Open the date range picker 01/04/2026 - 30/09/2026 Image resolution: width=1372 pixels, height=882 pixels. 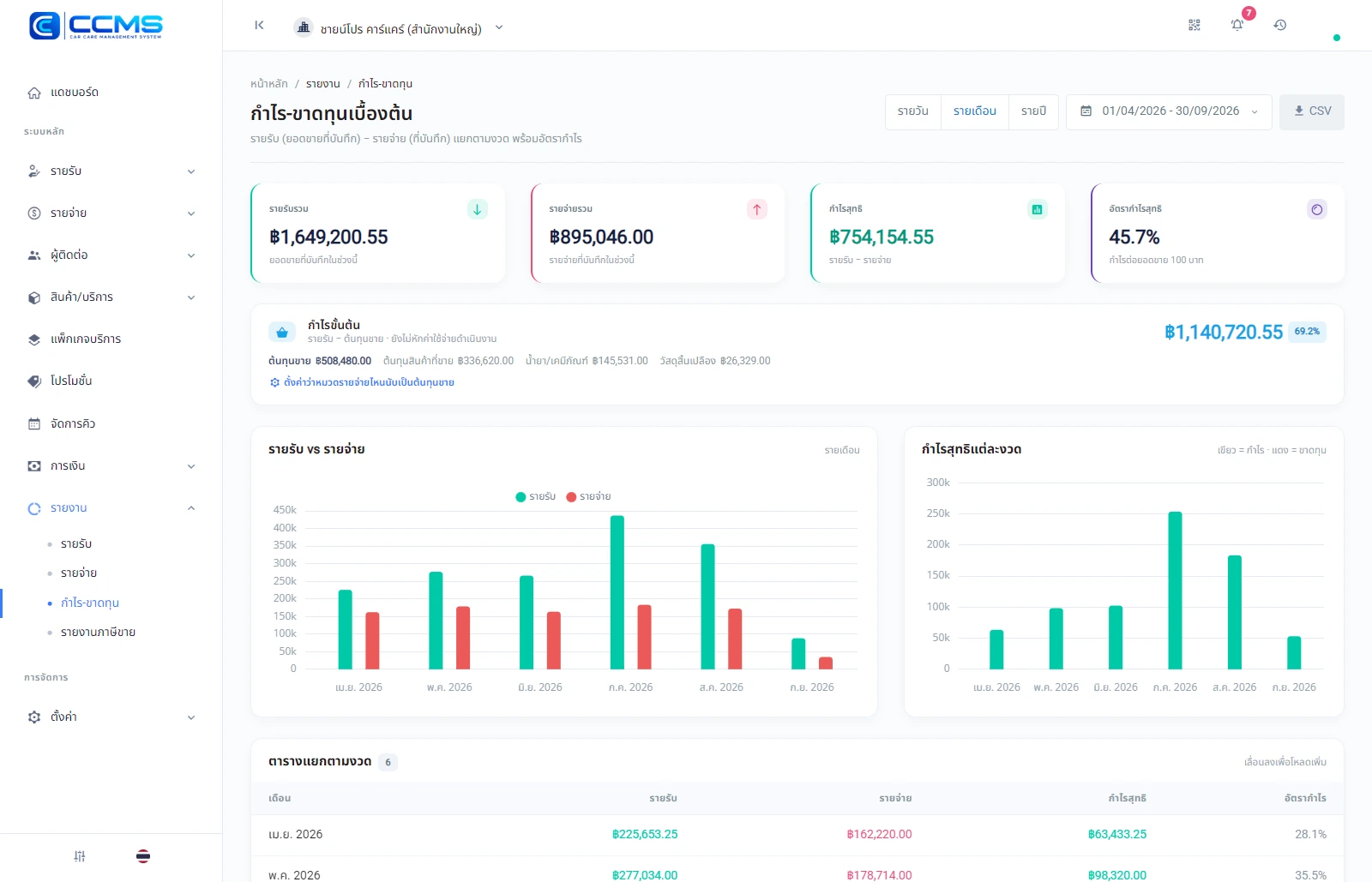[1169, 111]
